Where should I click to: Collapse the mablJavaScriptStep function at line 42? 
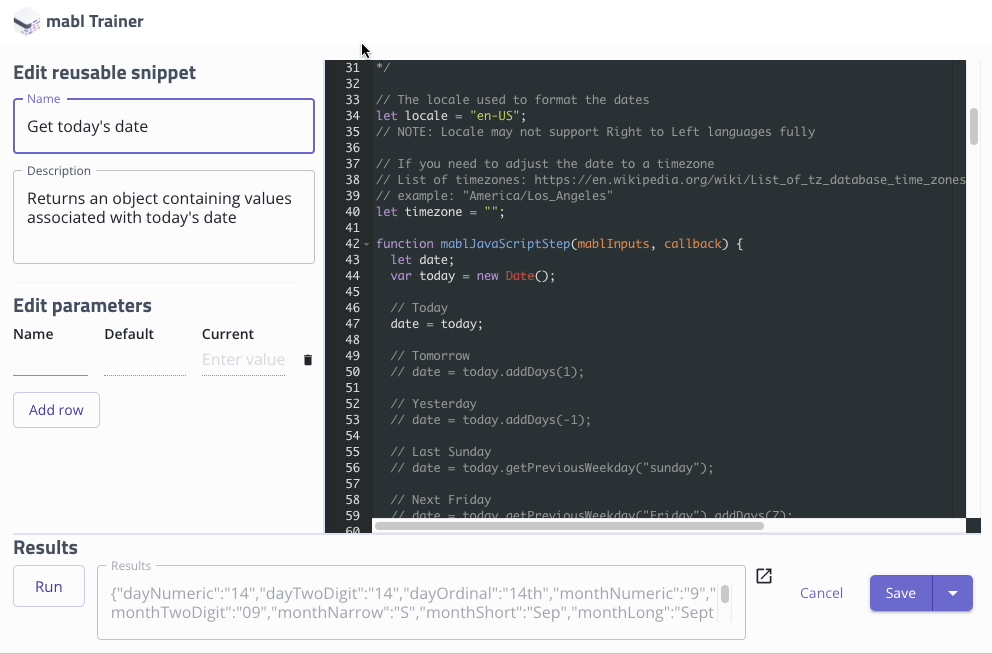[365, 243]
